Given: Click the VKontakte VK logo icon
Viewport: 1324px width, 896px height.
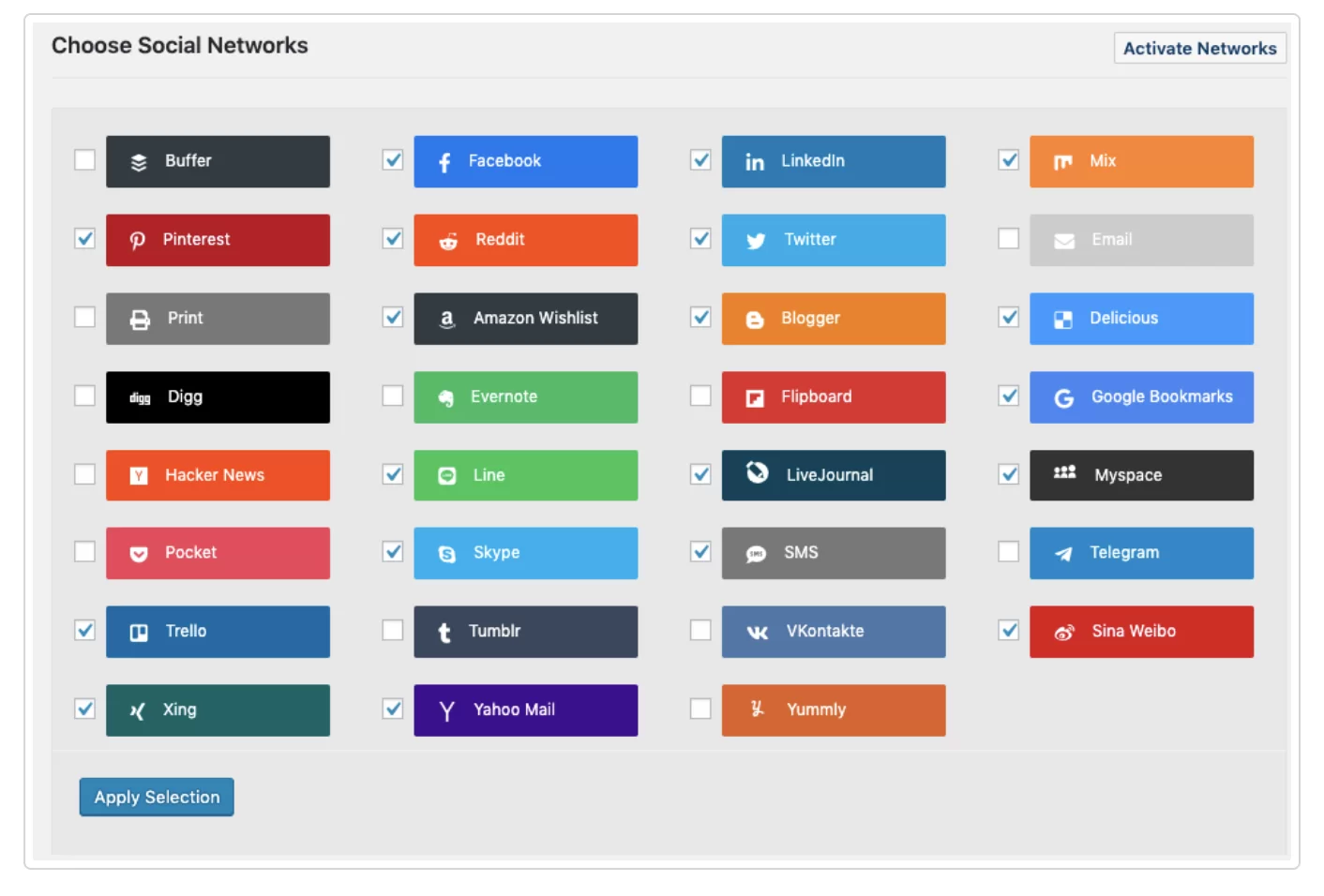Looking at the screenshot, I should [758, 633].
